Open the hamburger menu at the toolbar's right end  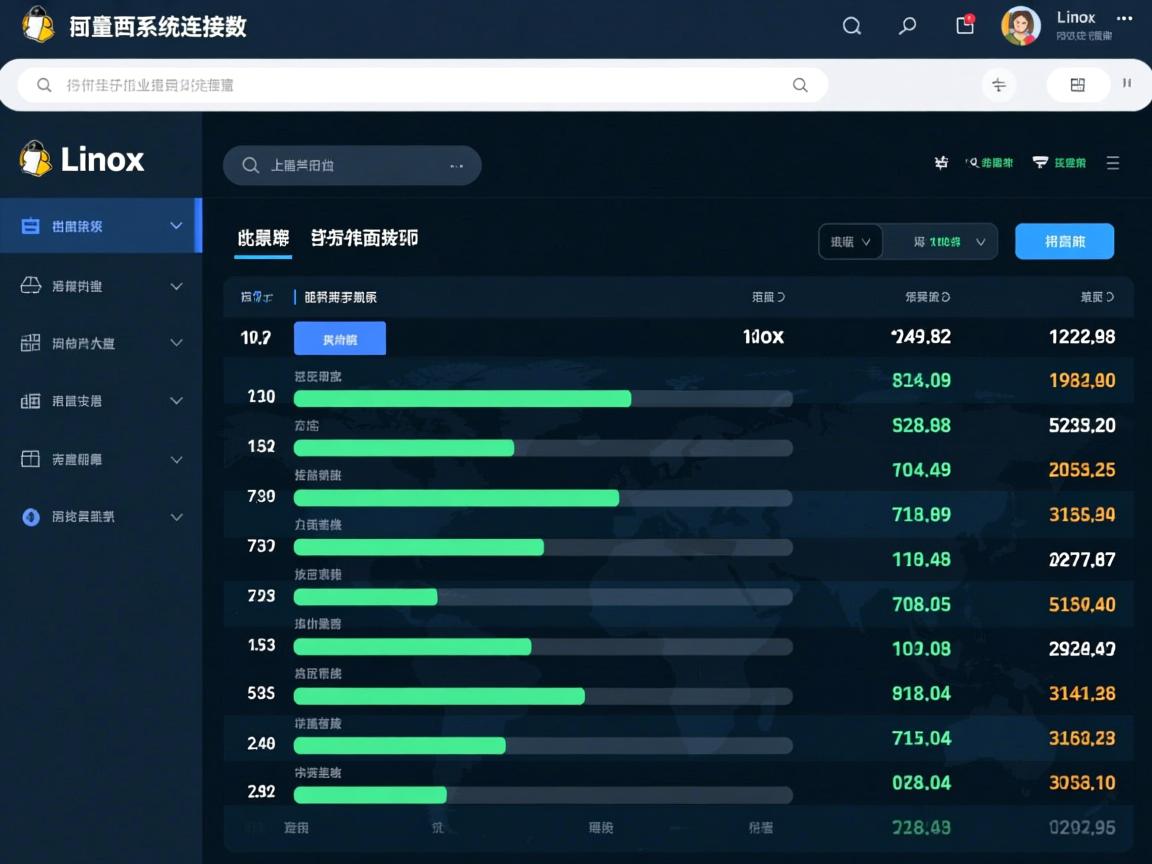pyautogui.click(x=1113, y=164)
